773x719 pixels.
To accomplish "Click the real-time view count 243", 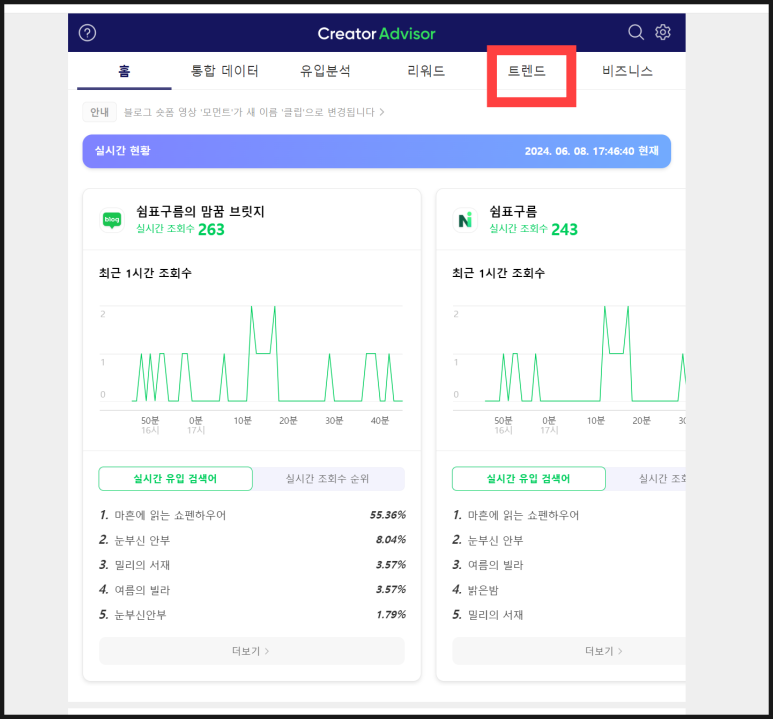I will [564, 230].
